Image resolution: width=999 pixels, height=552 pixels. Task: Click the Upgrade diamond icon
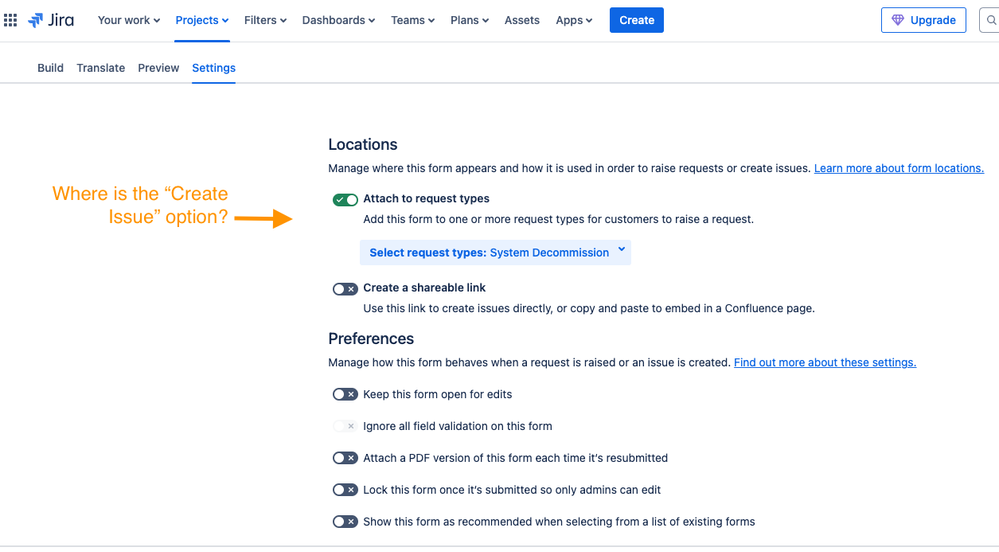click(x=897, y=20)
